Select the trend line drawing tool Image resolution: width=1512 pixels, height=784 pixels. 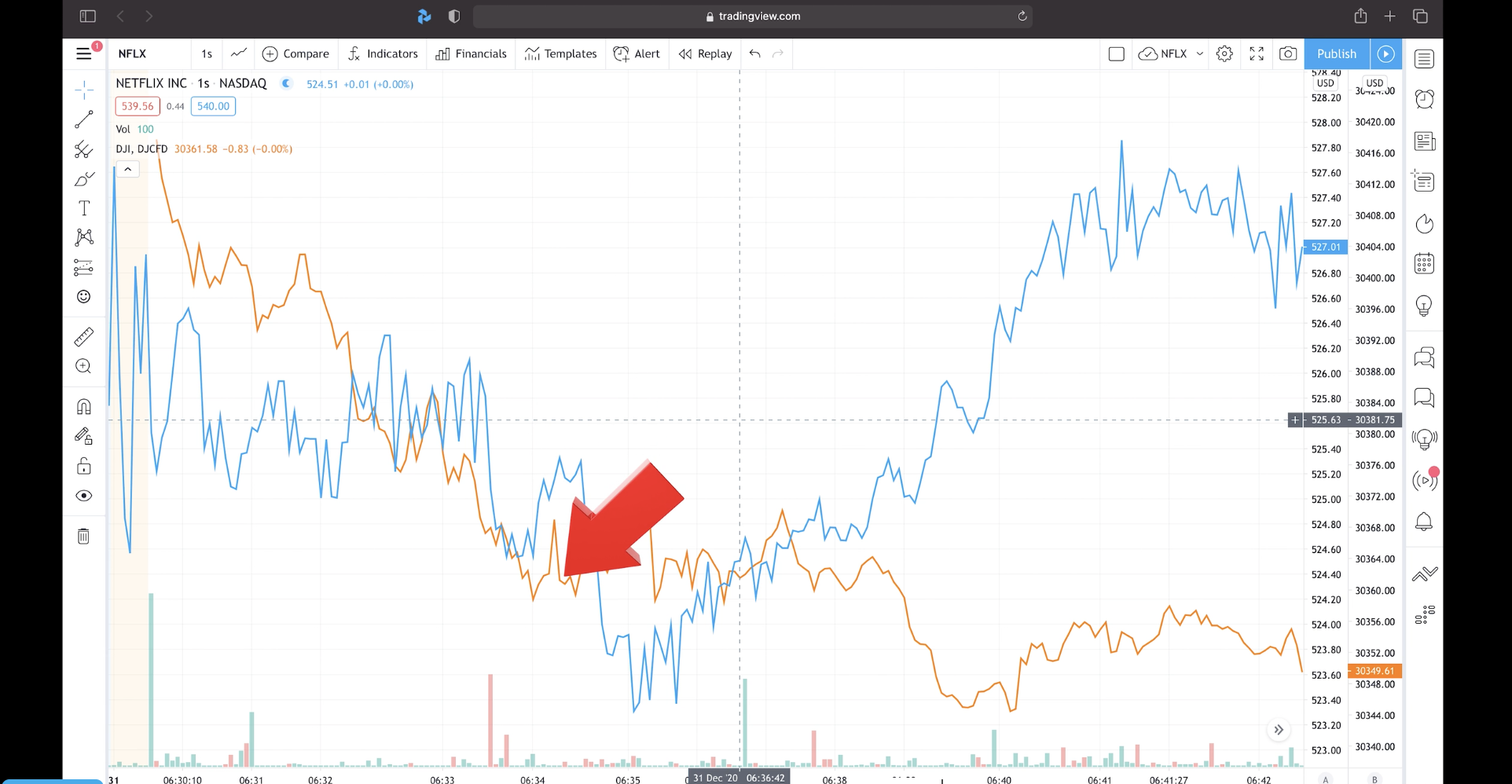click(x=84, y=119)
